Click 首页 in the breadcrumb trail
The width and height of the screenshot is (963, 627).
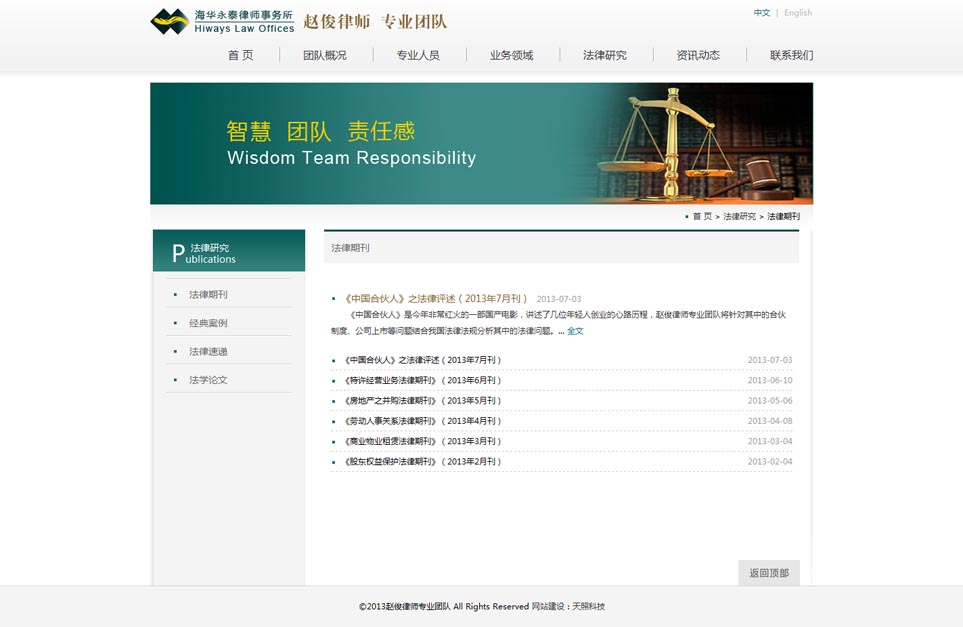702,216
